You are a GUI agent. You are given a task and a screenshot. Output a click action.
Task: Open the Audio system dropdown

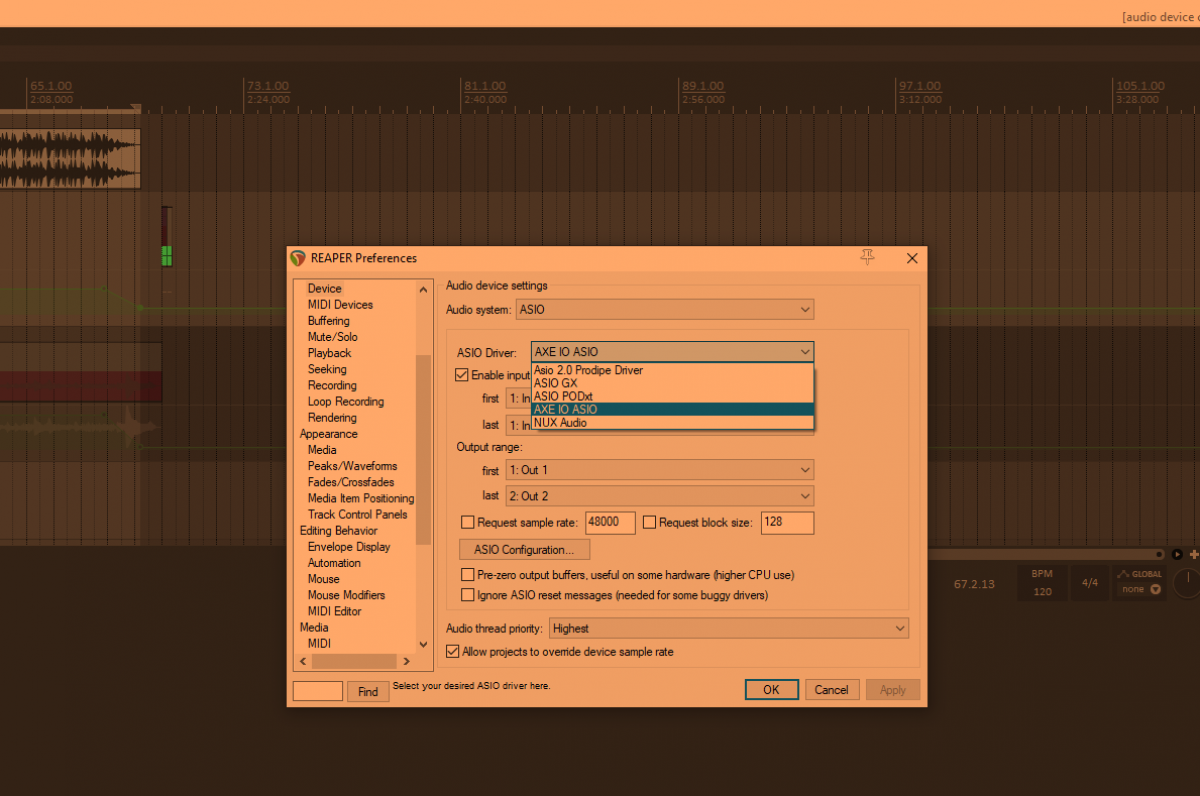[x=664, y=310]
